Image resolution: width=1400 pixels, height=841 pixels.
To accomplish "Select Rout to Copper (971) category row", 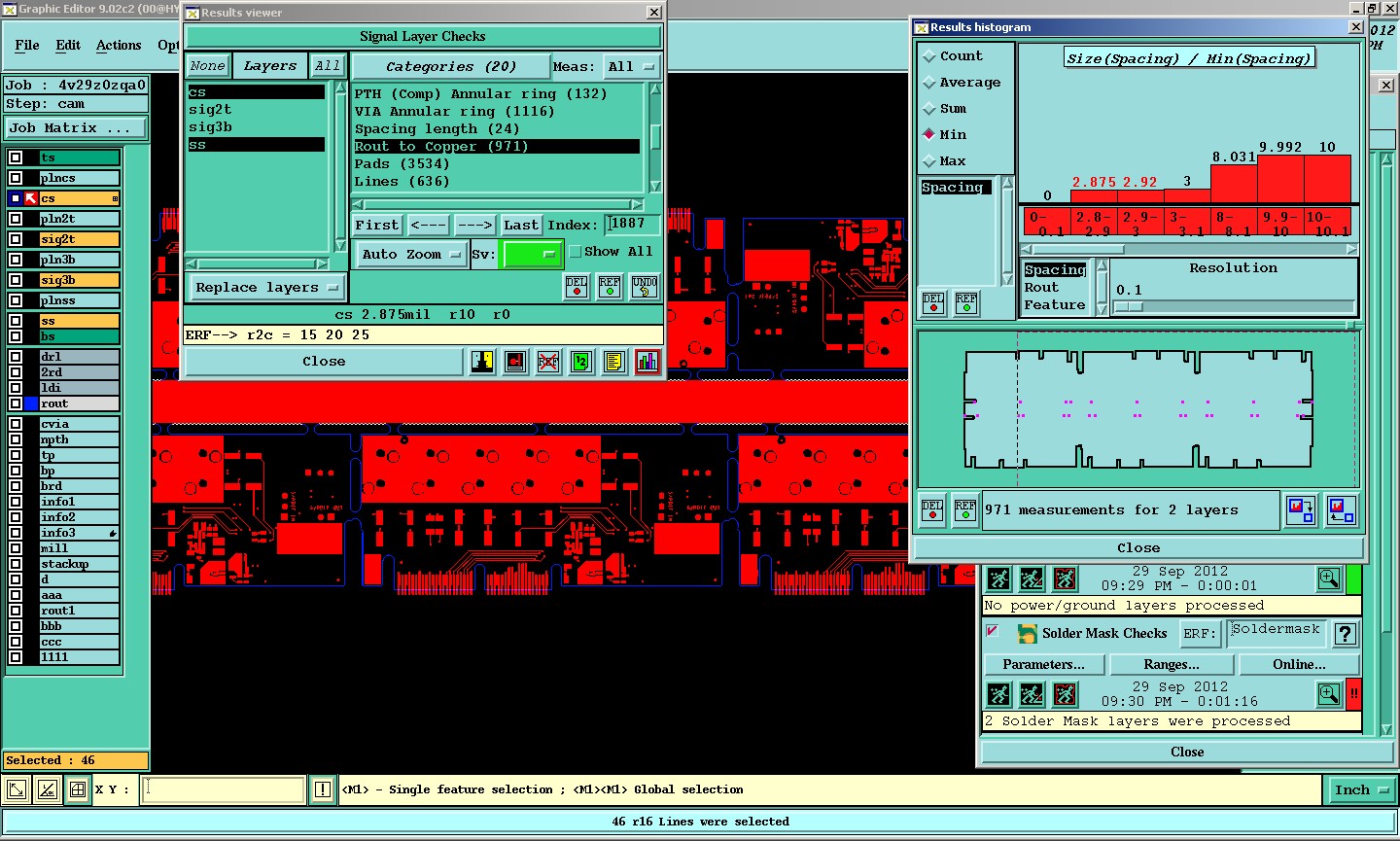I will coord(497,147).
